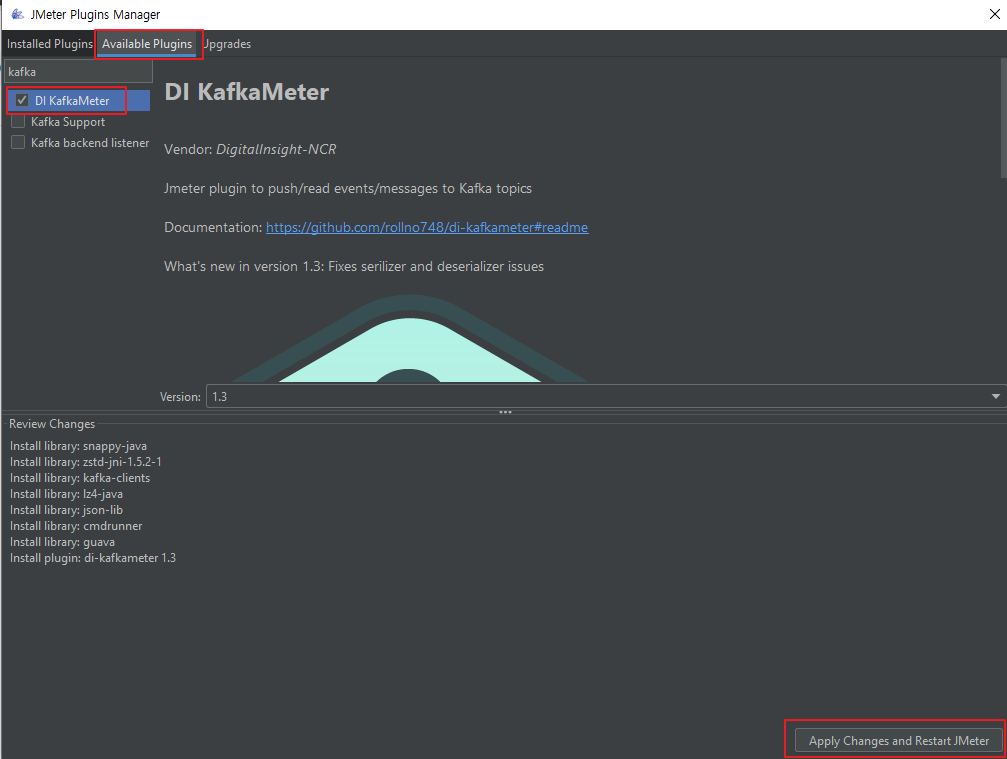1007x759 pixels.
Task: Check the Kafka Support checkbox
Action: 18,121
